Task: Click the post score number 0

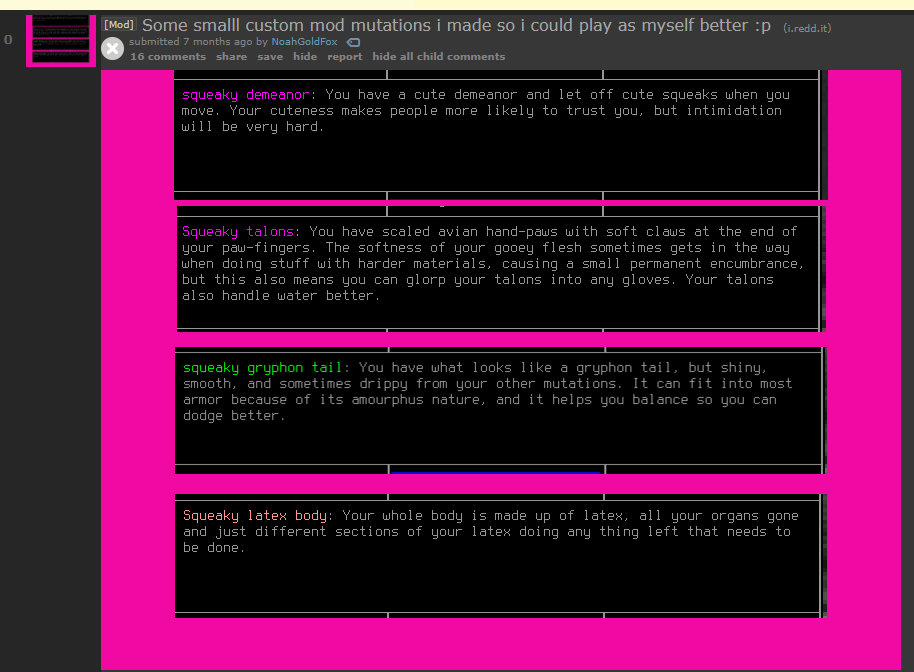Action: (x=8, y=40)
